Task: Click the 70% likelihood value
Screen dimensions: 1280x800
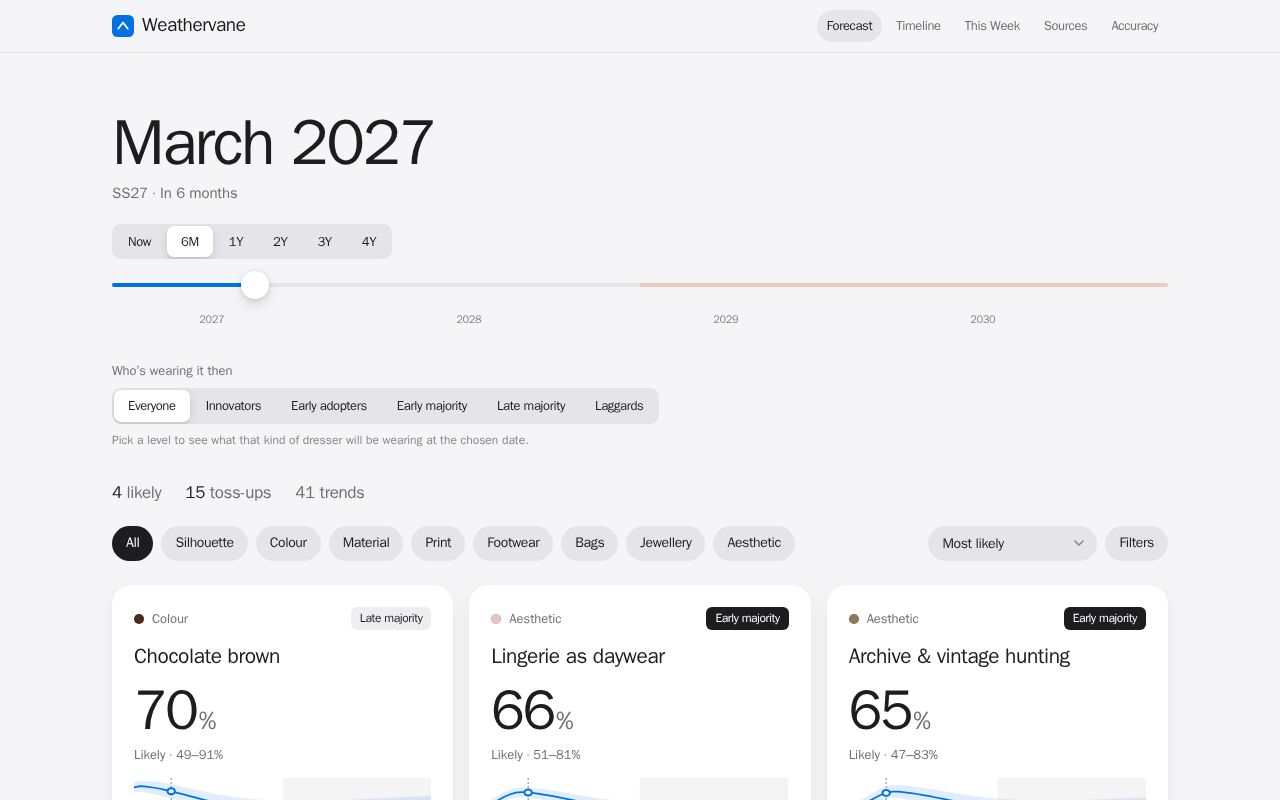Action: point(176,711)
